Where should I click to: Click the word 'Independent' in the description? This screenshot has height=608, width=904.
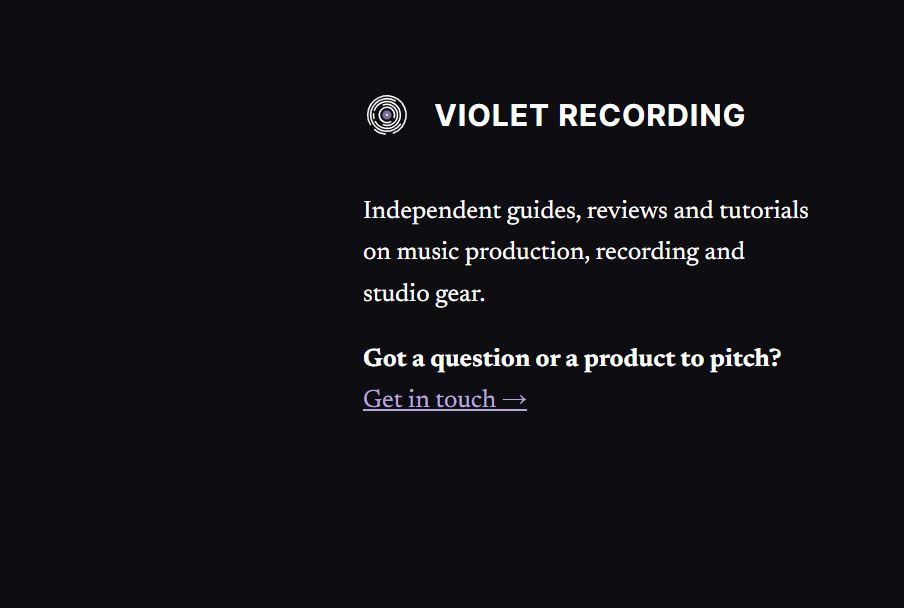(432, 210)
